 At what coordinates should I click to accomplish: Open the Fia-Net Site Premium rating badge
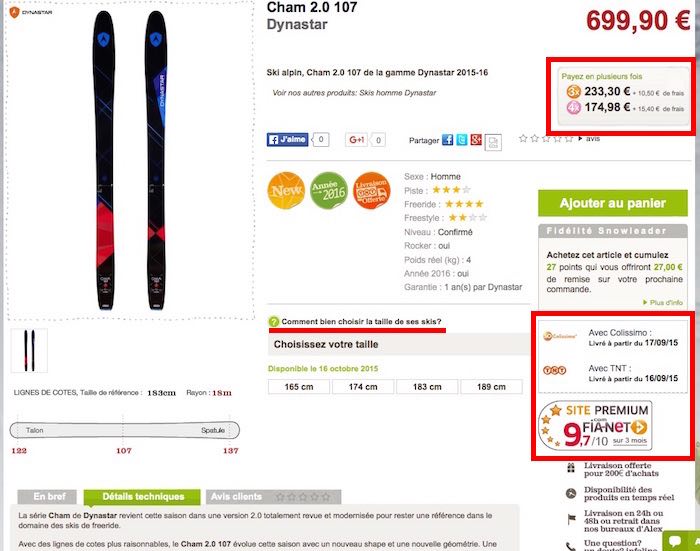[x=595, y=426]
